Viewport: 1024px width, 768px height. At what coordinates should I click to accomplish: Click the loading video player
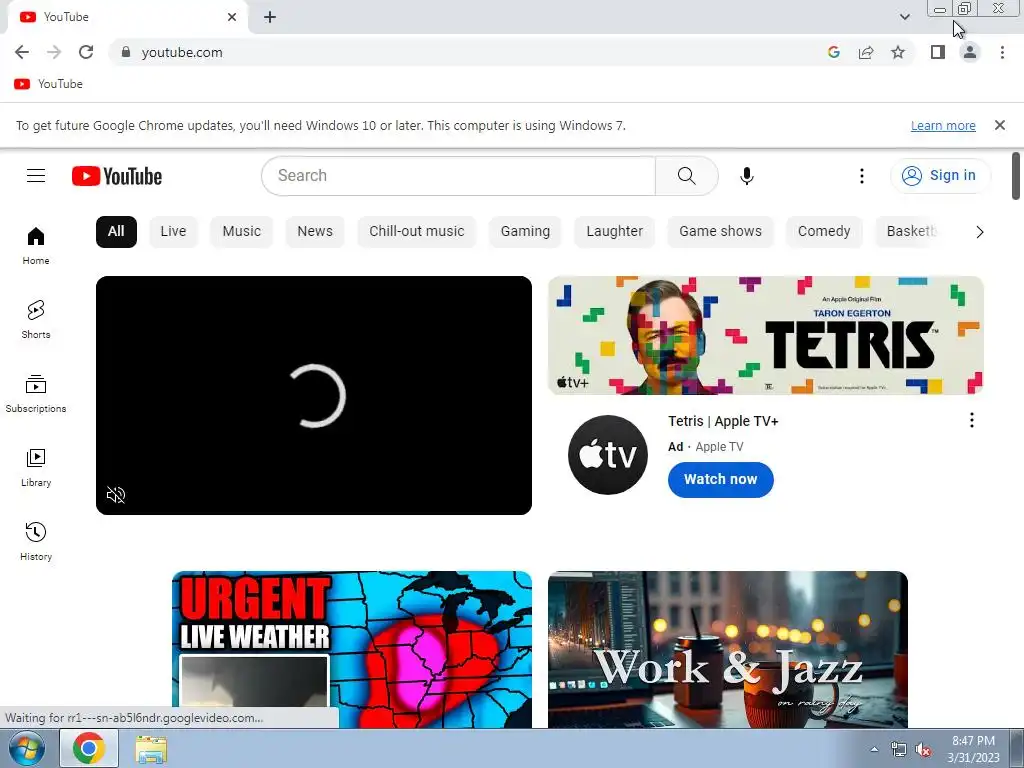(x=313, y=395)
